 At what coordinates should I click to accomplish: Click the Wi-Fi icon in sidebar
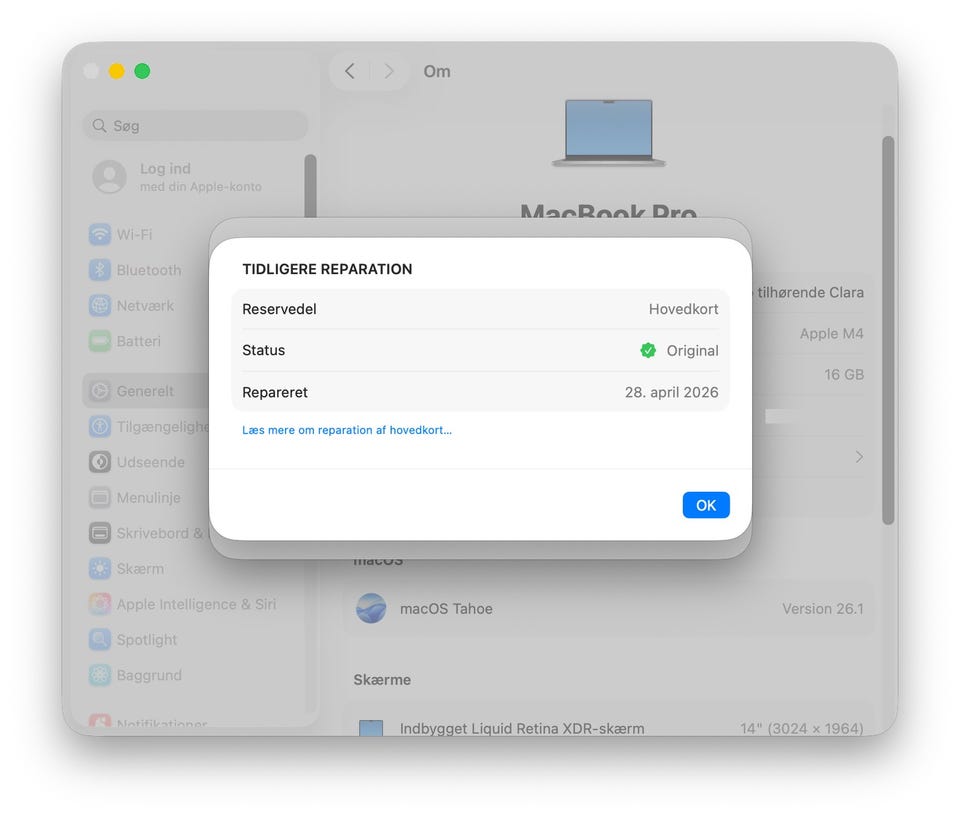coord(100,235)
